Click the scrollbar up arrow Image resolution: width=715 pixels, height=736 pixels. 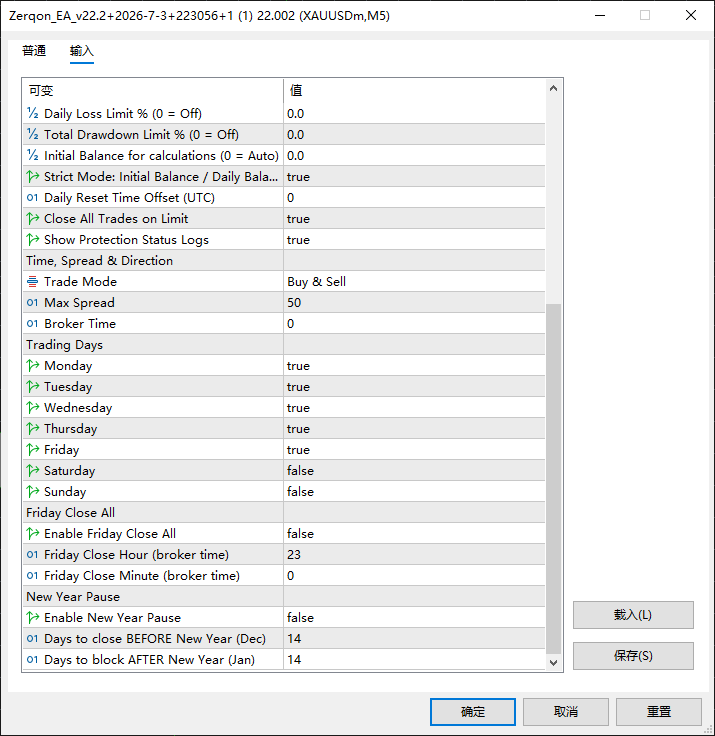(554, 88)
